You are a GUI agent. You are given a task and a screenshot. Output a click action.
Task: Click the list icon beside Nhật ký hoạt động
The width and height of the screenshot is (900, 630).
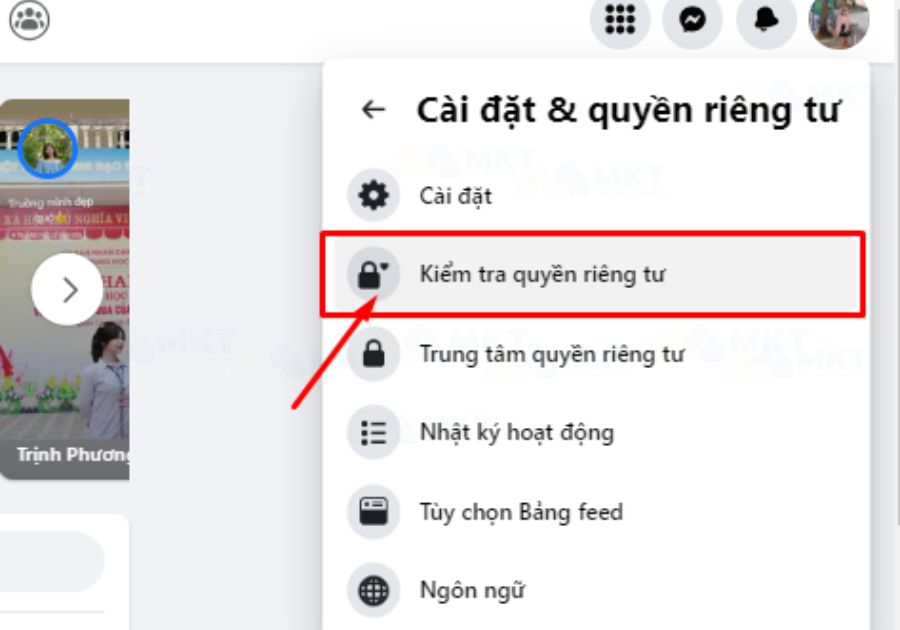[374, 433]
